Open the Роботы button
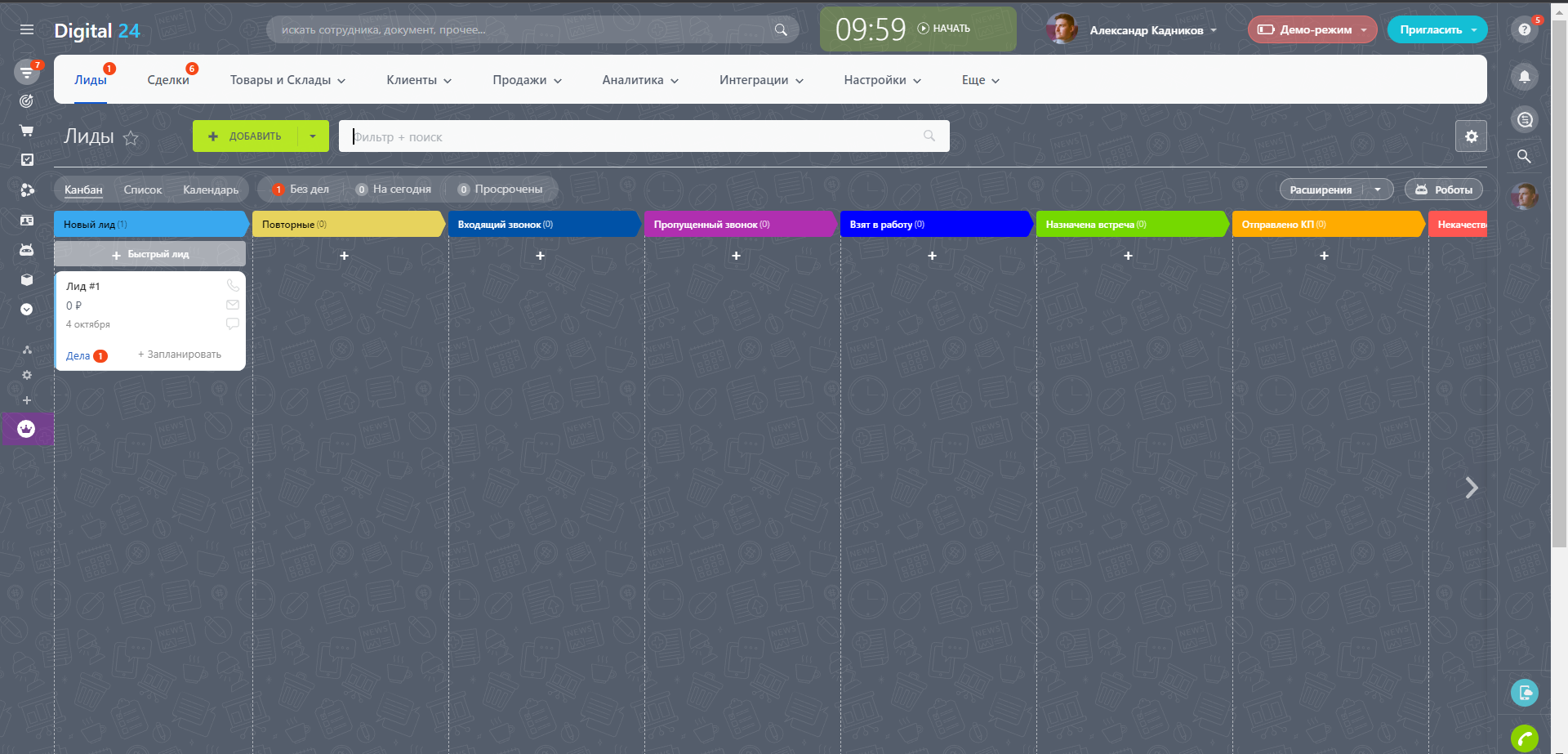The width and height of the screenshot is (1568, 754). (1443, 190)
